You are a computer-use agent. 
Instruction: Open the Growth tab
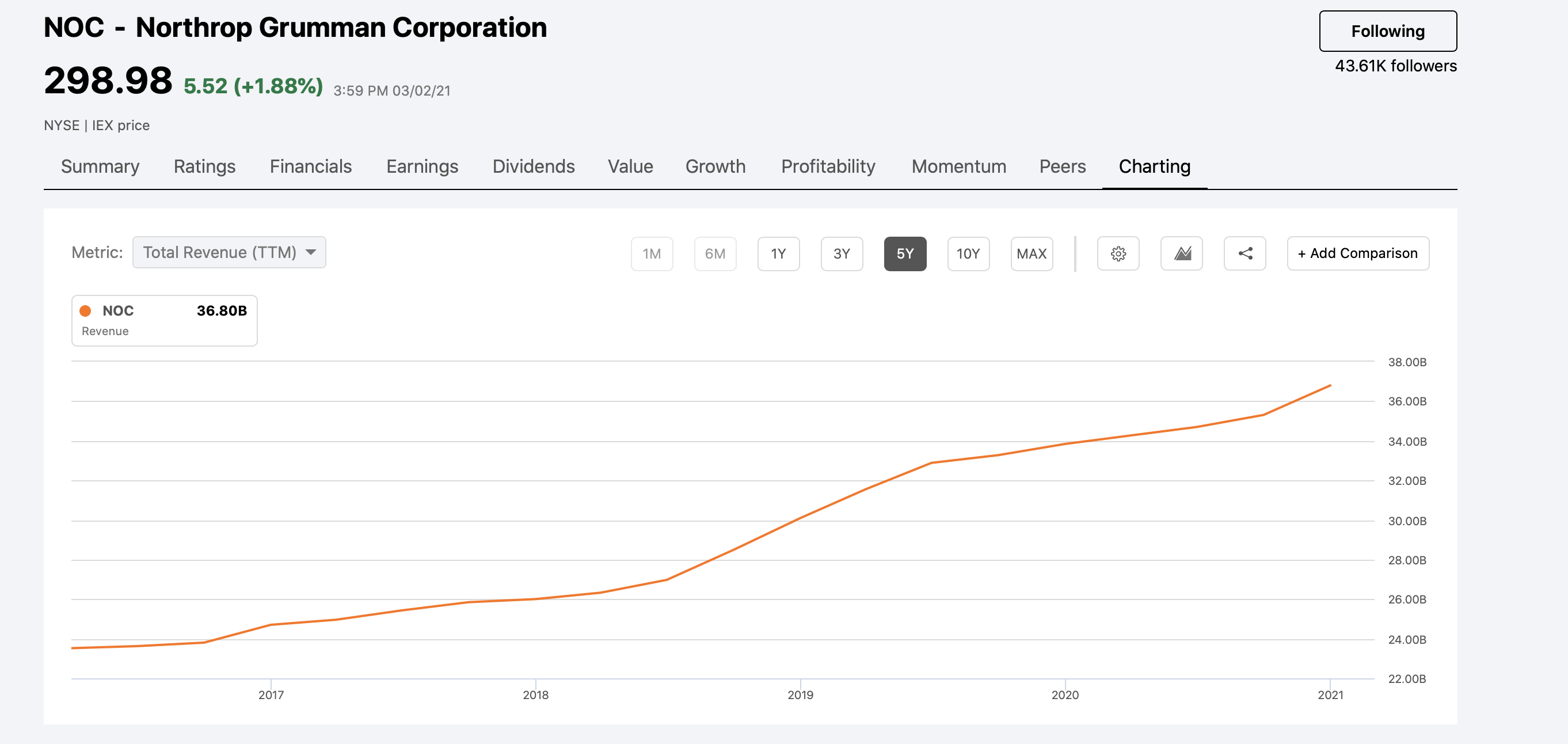pos(716,167)
